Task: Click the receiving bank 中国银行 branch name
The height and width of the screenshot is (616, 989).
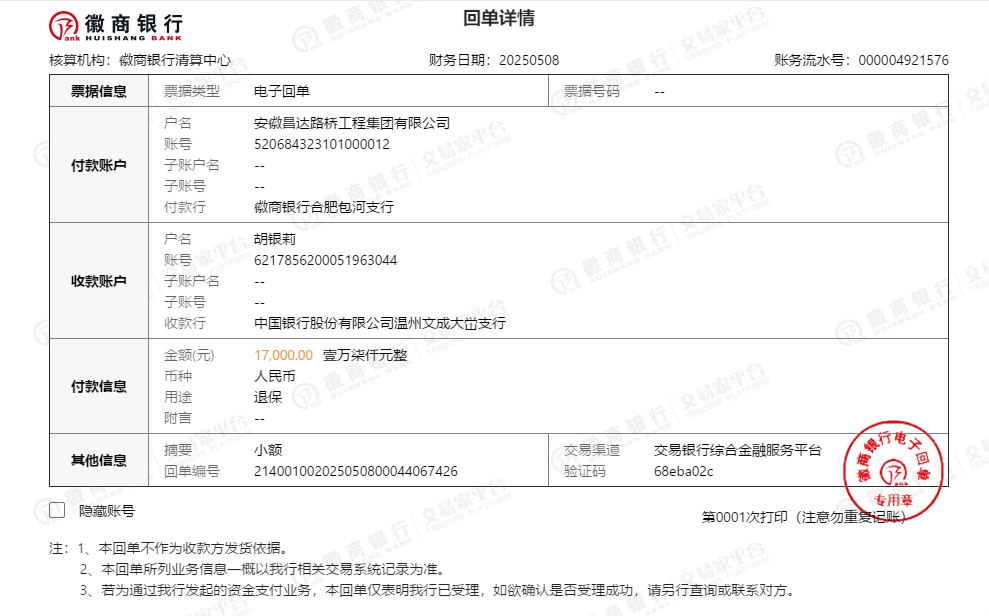Action: 380,323
